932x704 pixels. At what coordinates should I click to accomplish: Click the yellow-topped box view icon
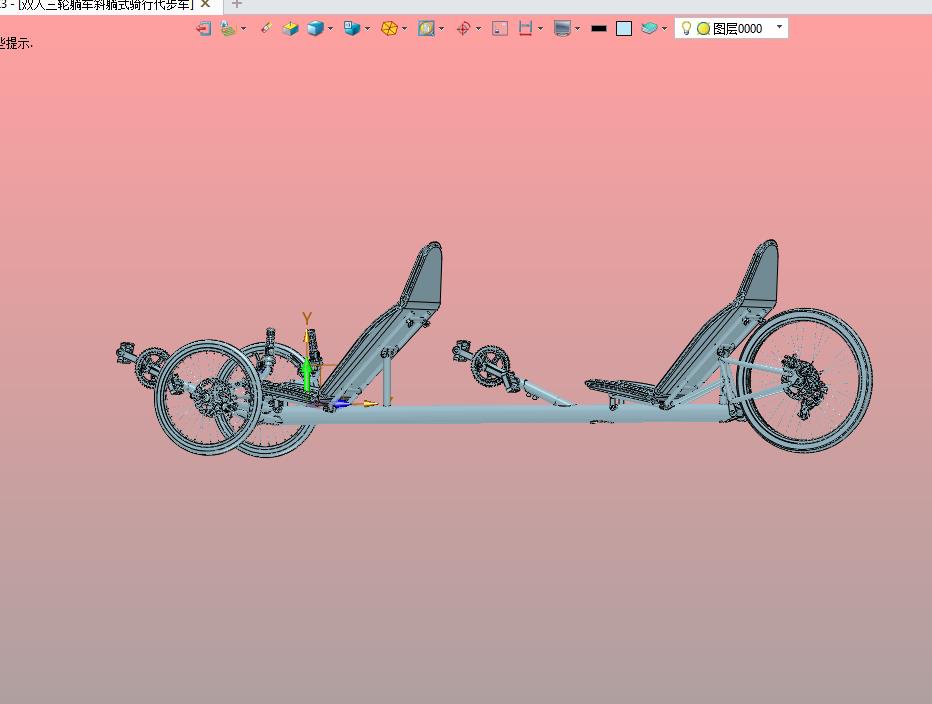click(290, 29)
